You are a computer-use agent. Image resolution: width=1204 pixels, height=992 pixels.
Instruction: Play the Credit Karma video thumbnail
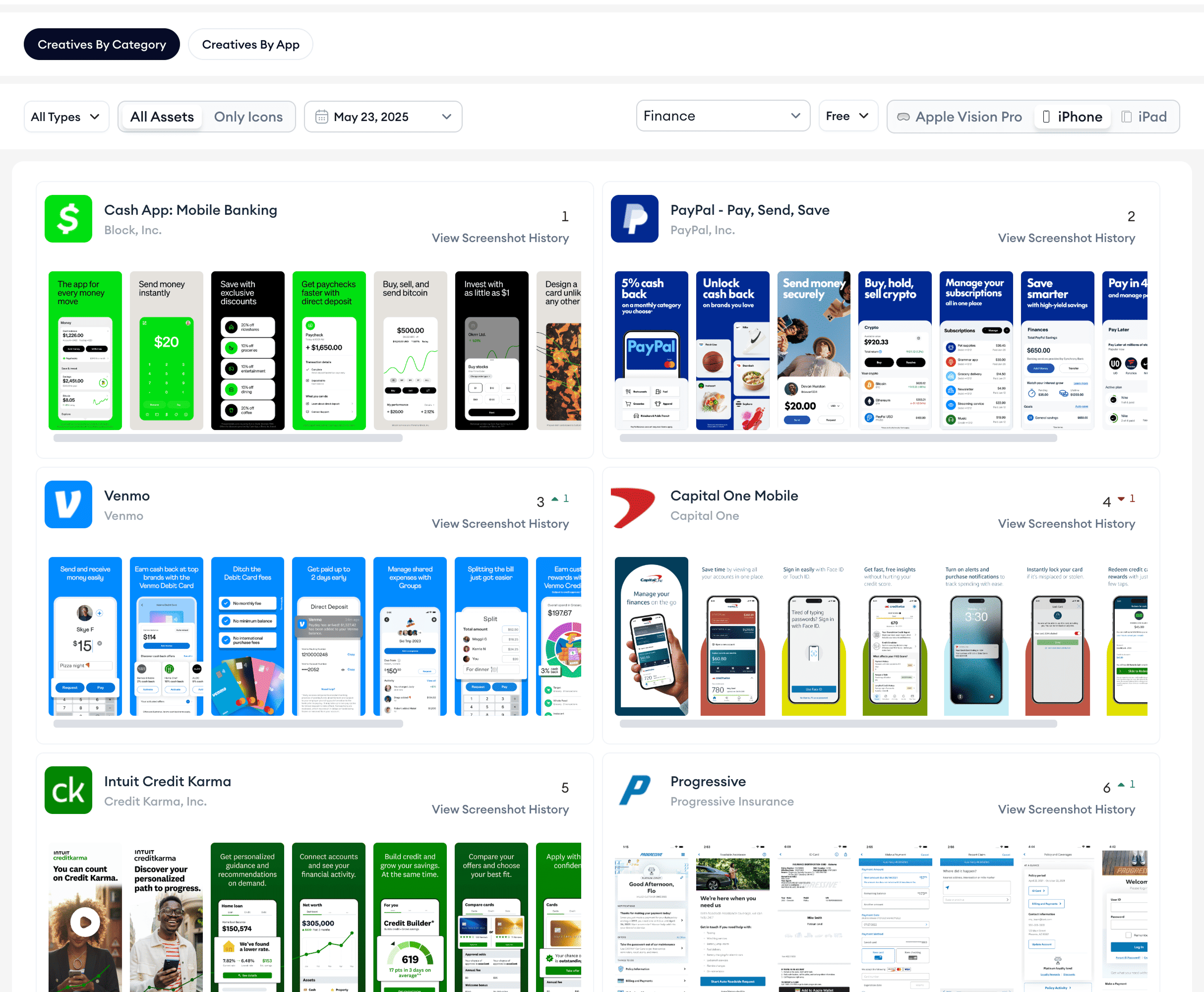coord(85,921)
